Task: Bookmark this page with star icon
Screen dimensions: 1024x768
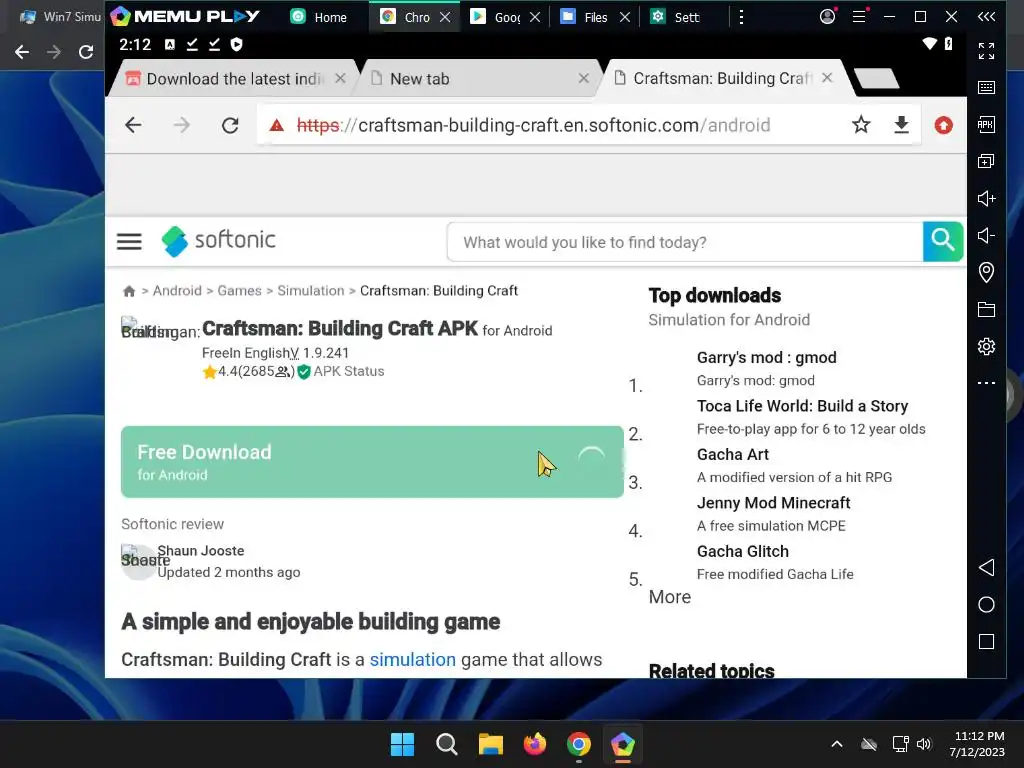Action: point(861,125)
